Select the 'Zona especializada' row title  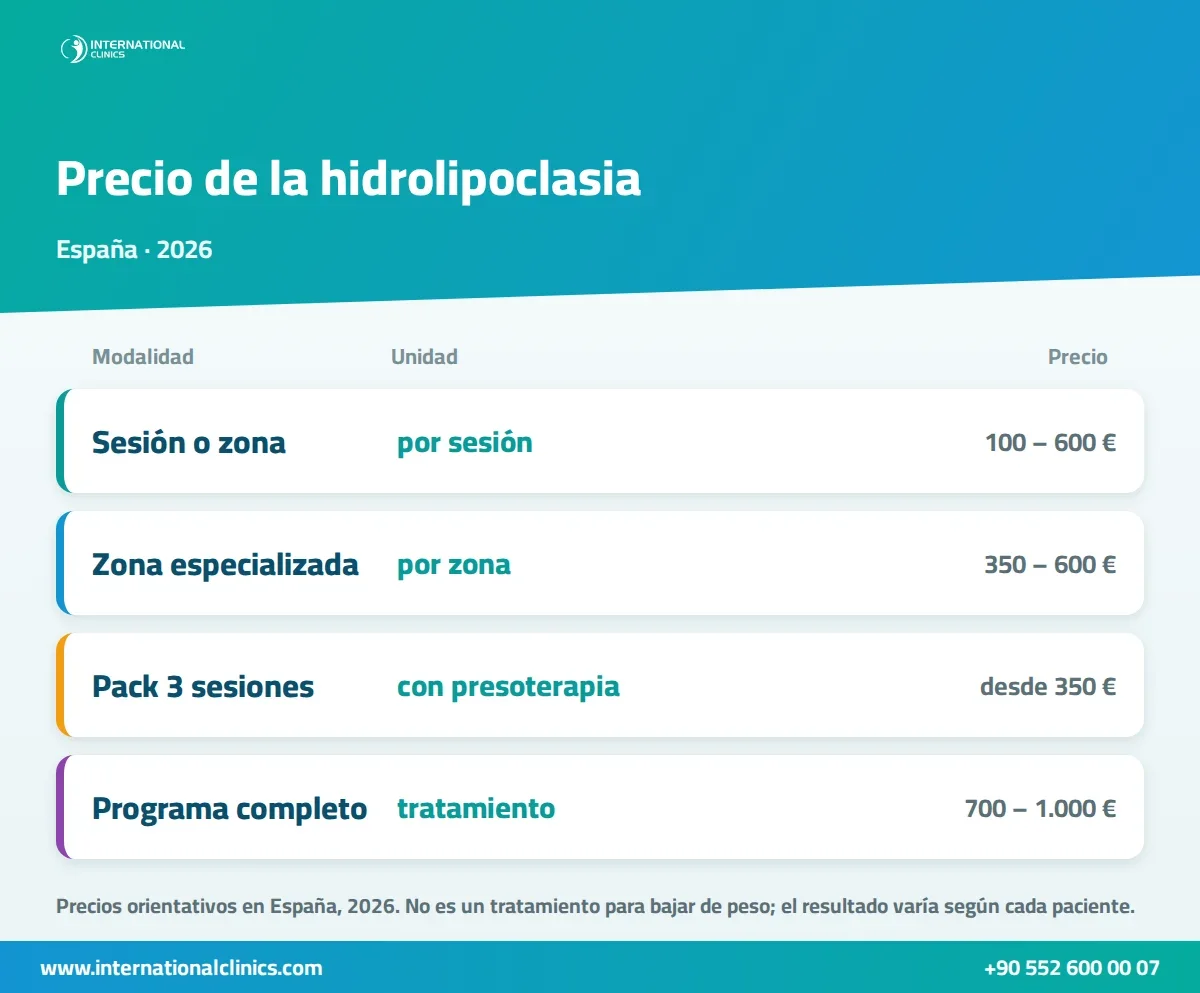(x=225, y=565)
